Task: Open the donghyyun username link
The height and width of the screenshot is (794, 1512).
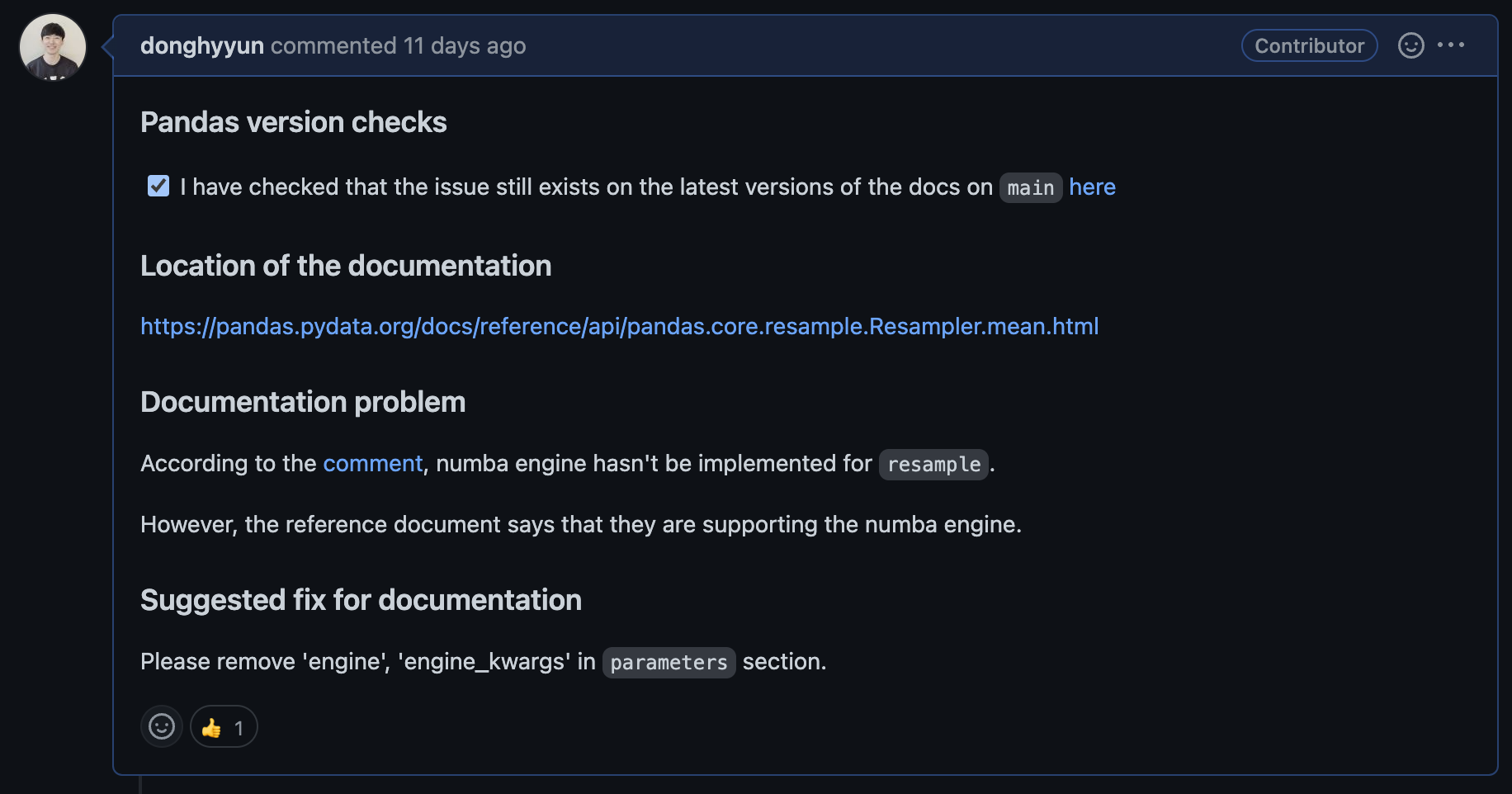Action: [x=202, y=45]
